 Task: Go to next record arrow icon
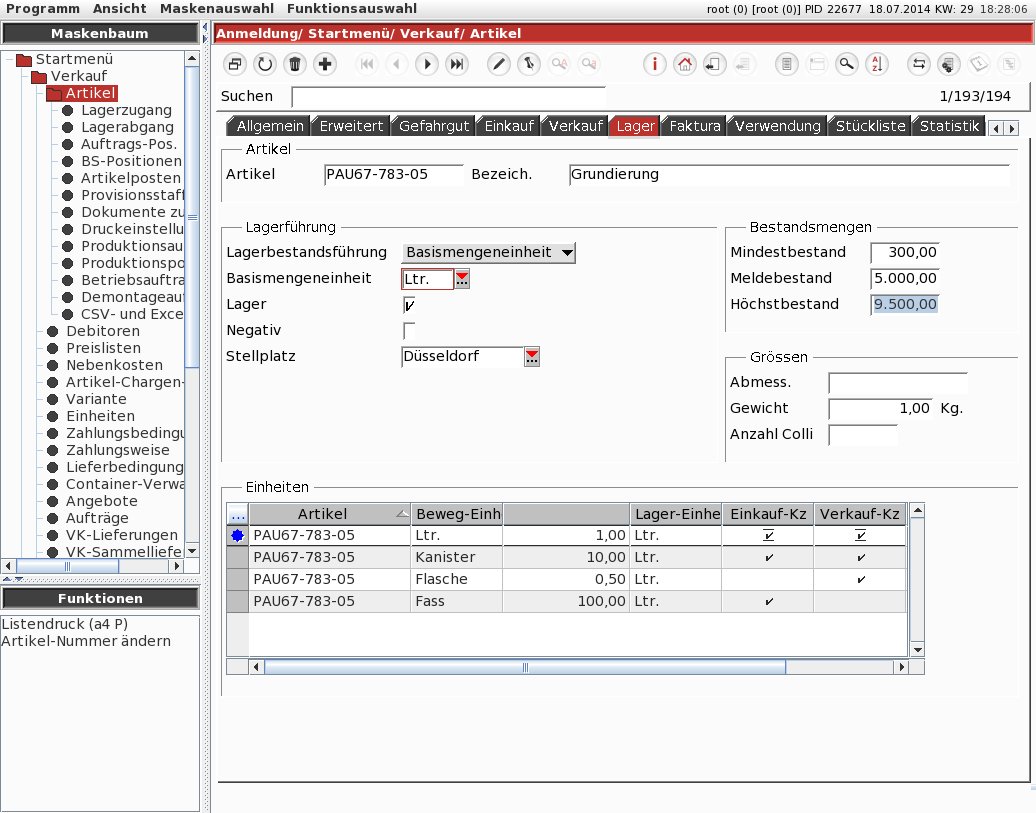427,64
